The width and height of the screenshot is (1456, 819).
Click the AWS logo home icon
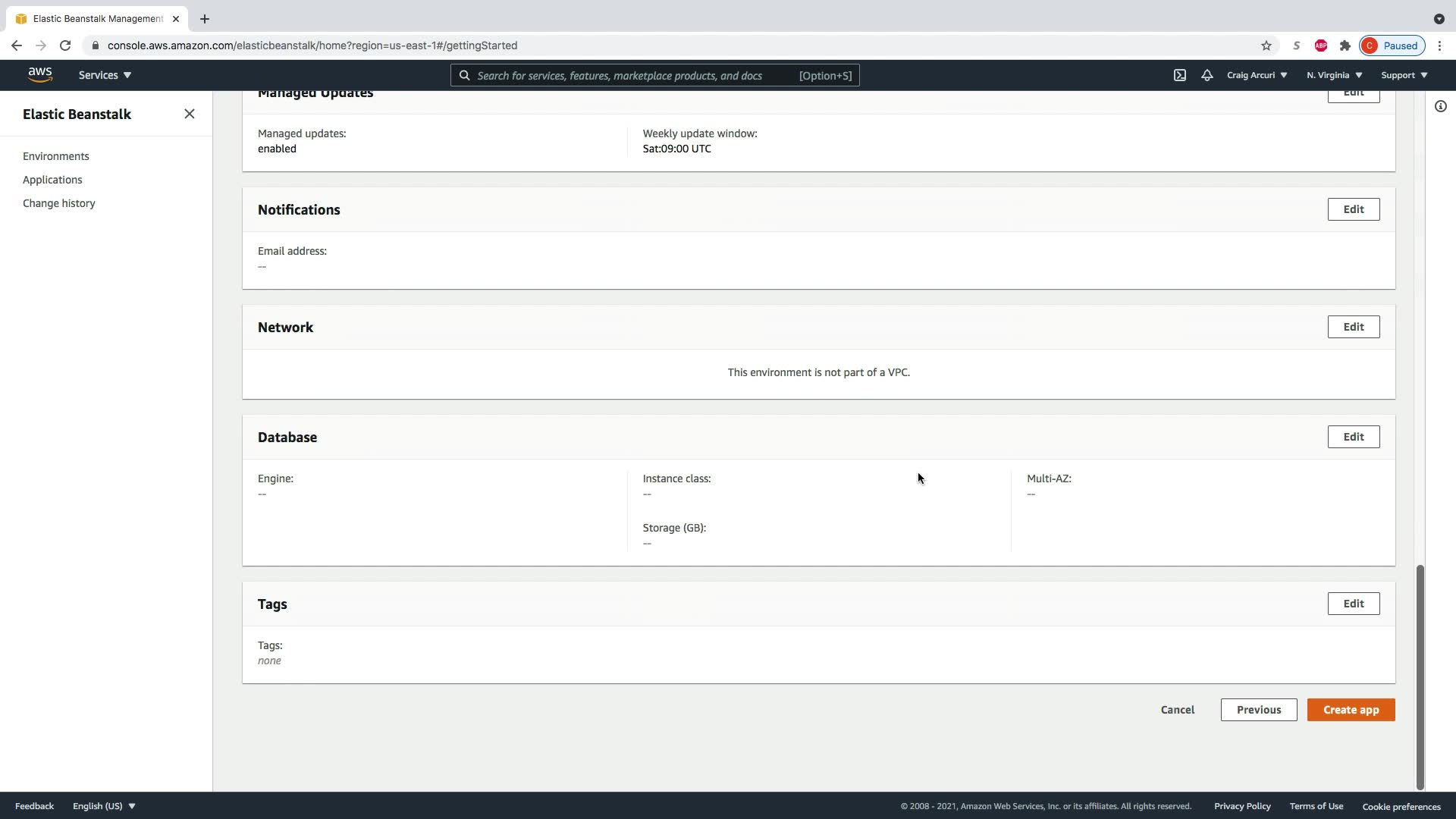click(x=40, y=74)
